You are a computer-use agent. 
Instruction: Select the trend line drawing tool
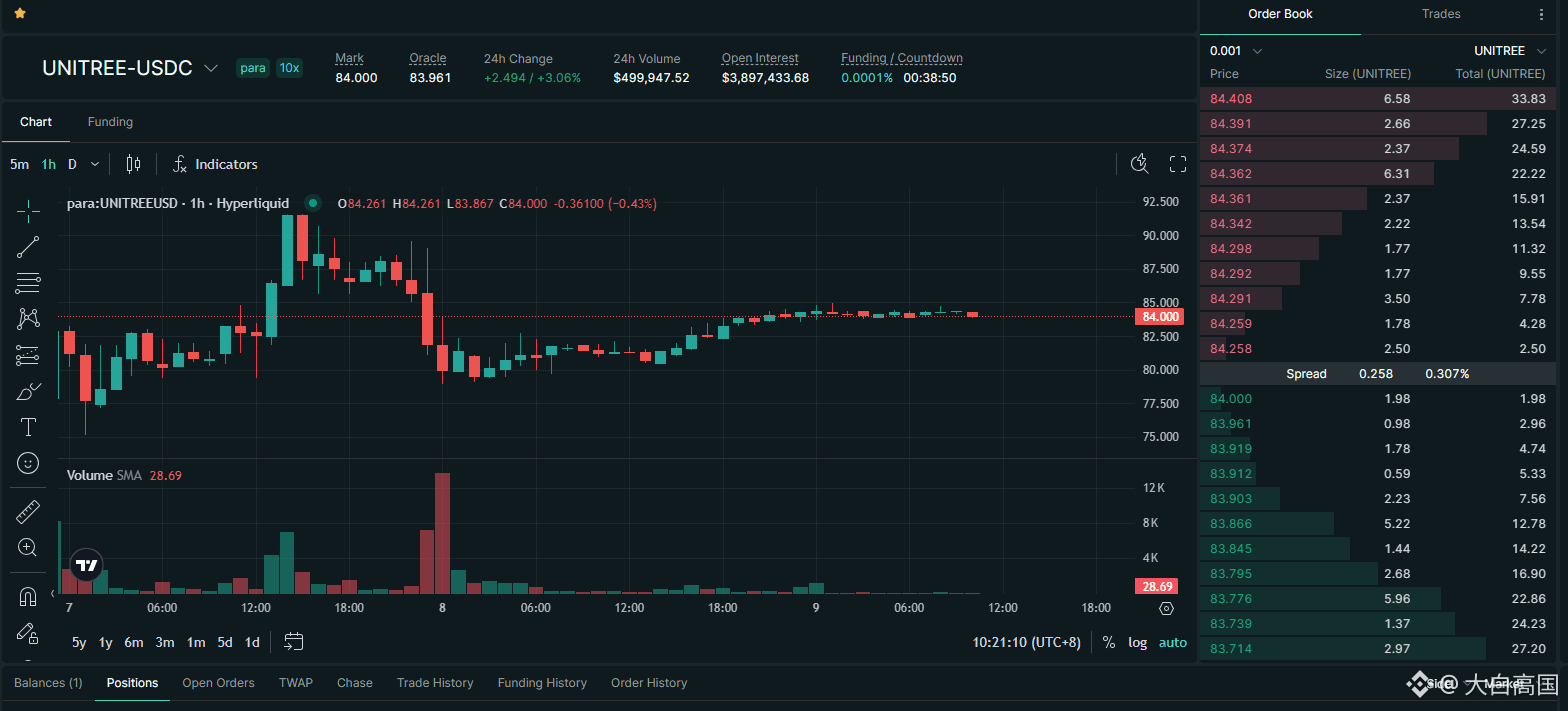pos(28,246)
